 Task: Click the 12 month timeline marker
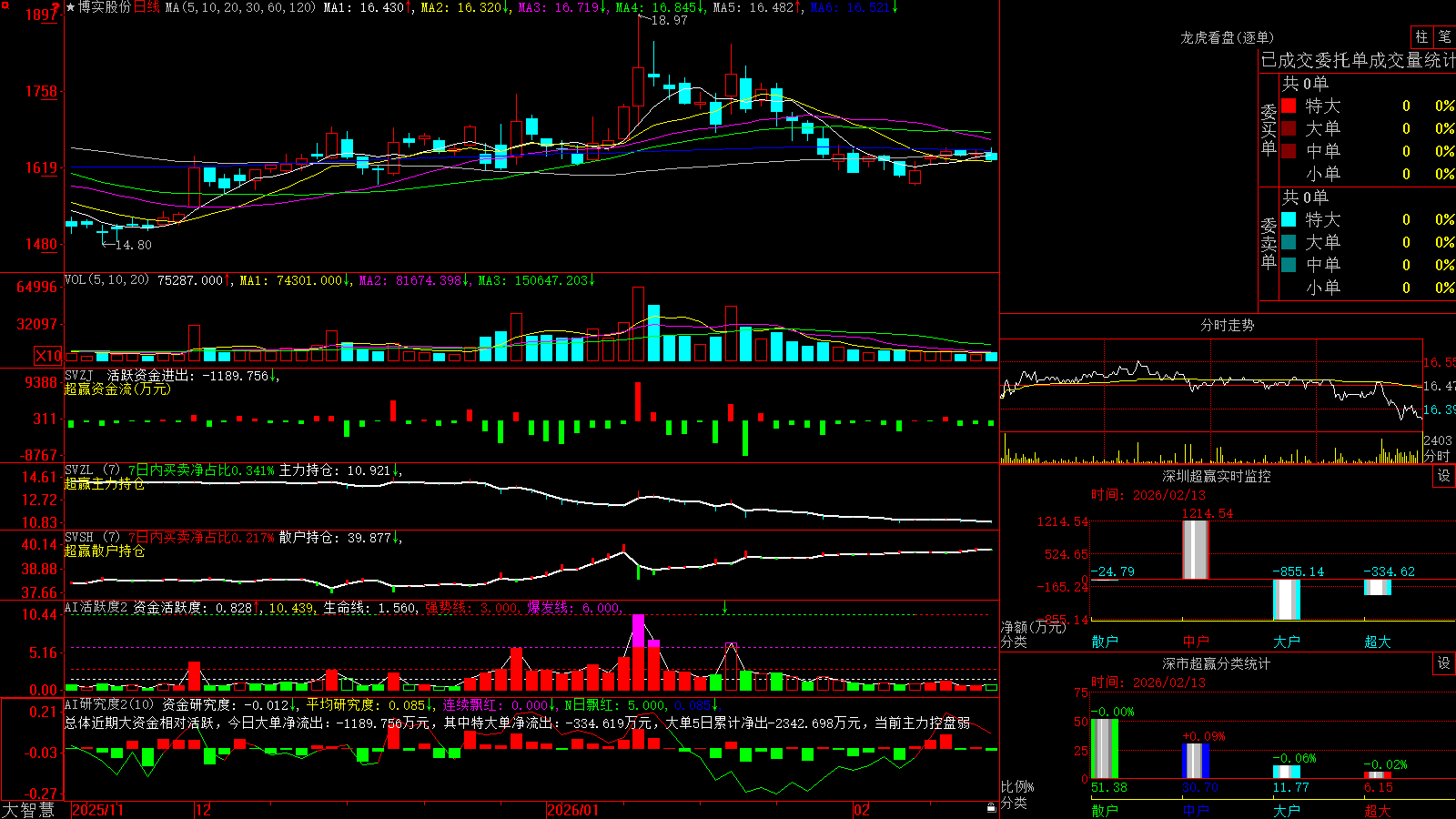pos(204,810)
